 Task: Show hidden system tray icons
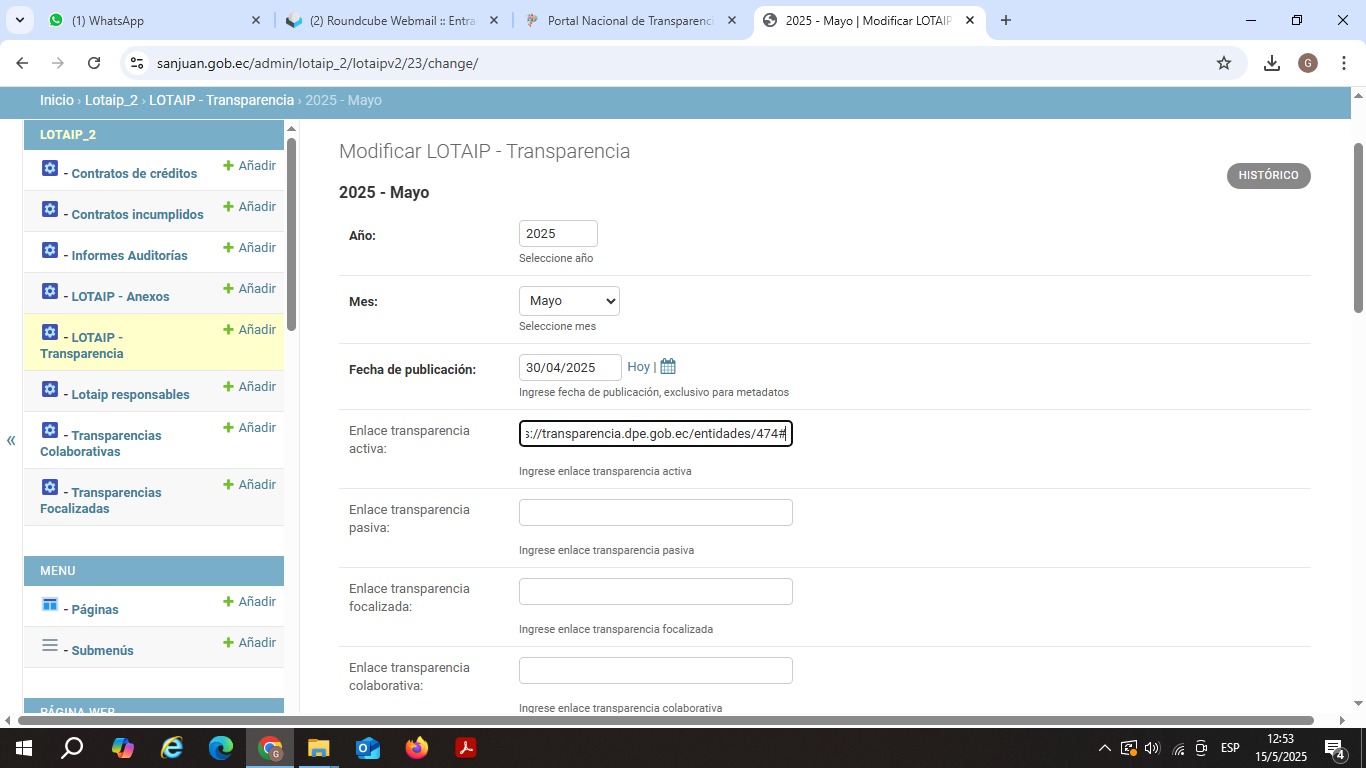1104,748
